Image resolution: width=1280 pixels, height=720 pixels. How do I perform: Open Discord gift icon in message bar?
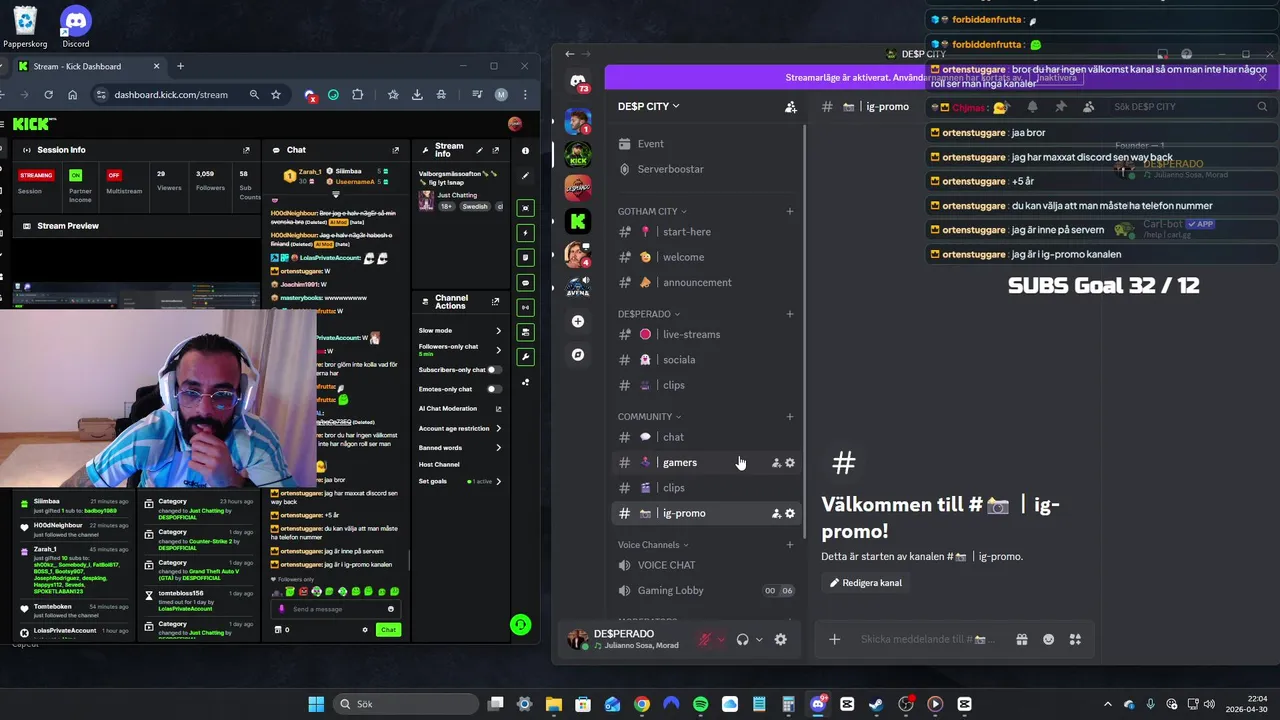pos(1022,640)
